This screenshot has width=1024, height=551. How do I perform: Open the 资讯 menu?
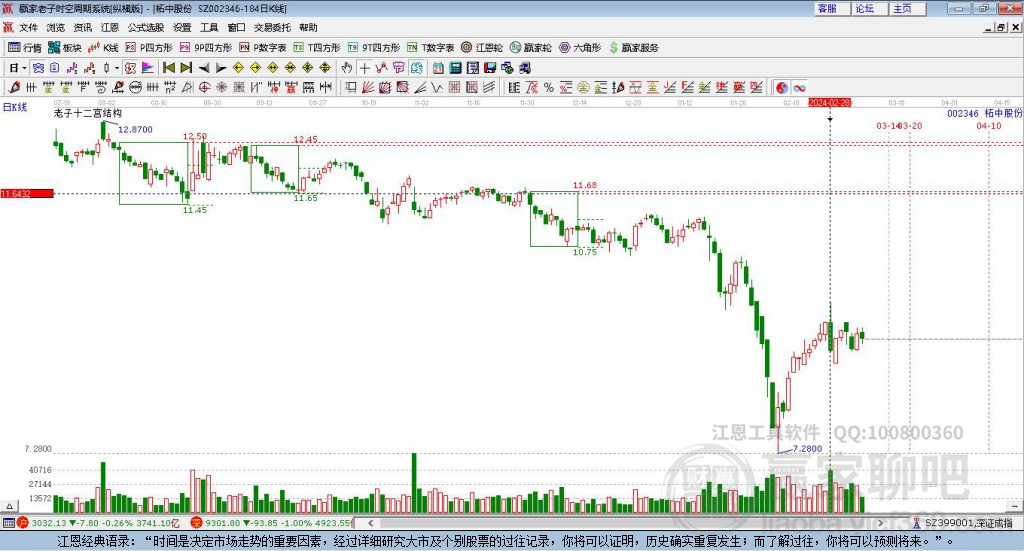point(82,27)
